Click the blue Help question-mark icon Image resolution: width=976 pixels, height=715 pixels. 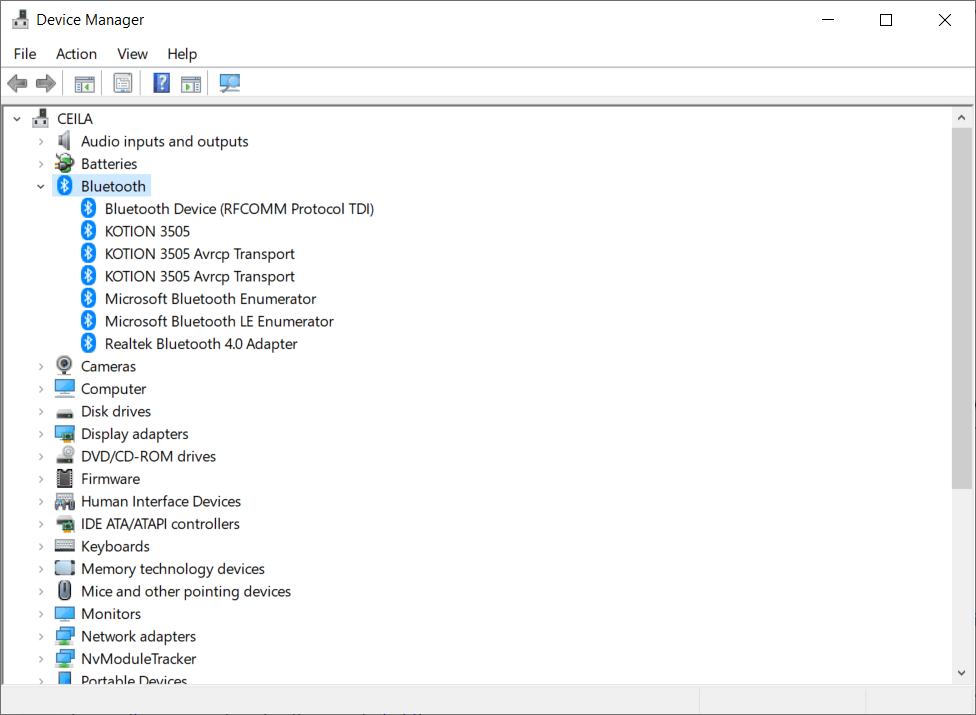pos(161,83)
